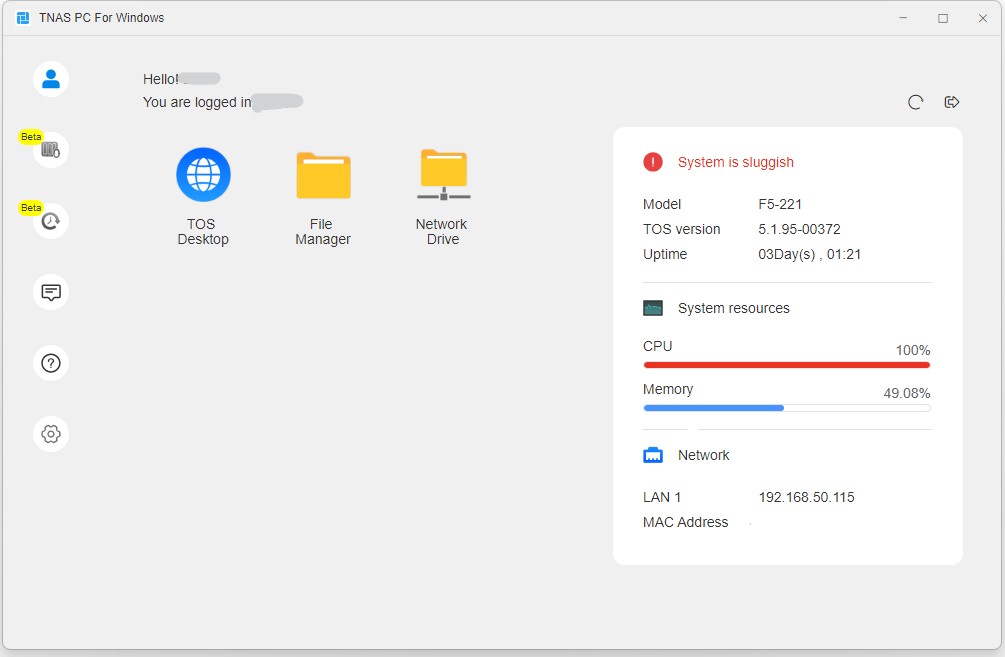The width and height of the screenshot is (1005, 657).
Task: Click the 'Hello!' greeting text
Action: coord(161,79)
